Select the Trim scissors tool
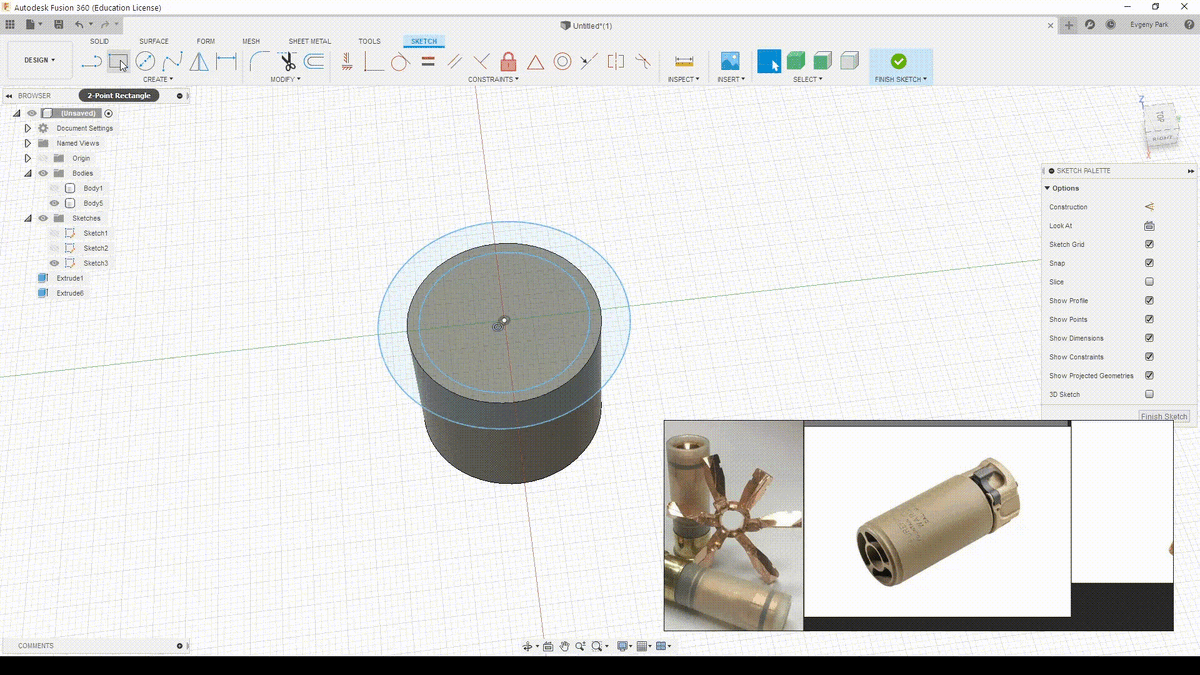The height and width of the screenshot is (675, 1200). pos(287,62)
